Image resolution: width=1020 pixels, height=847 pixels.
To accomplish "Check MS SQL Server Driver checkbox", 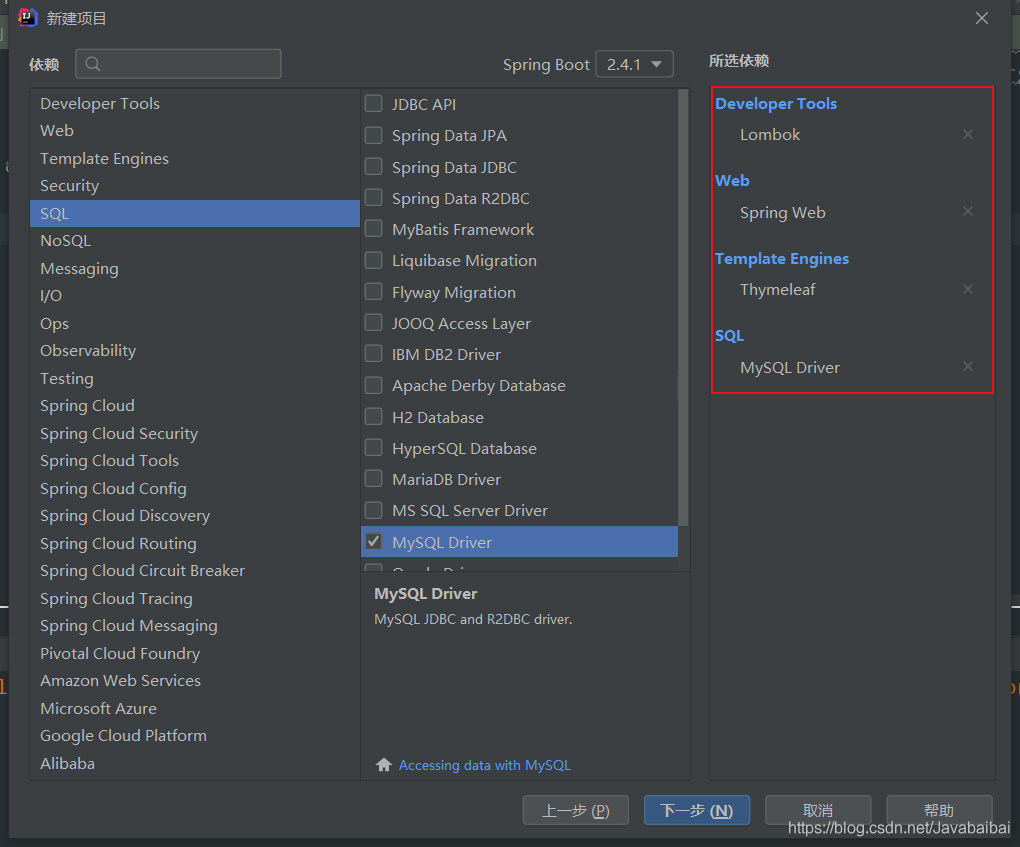I will pyautogui.click(x=373, y=510).
